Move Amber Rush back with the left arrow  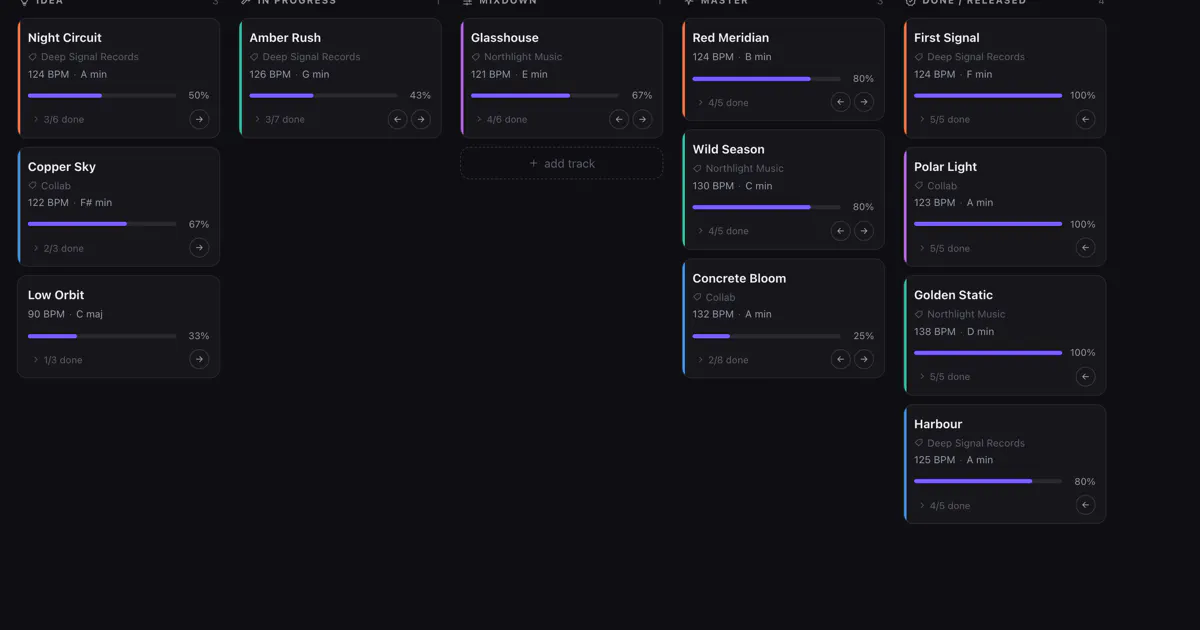tap(398, 119)
